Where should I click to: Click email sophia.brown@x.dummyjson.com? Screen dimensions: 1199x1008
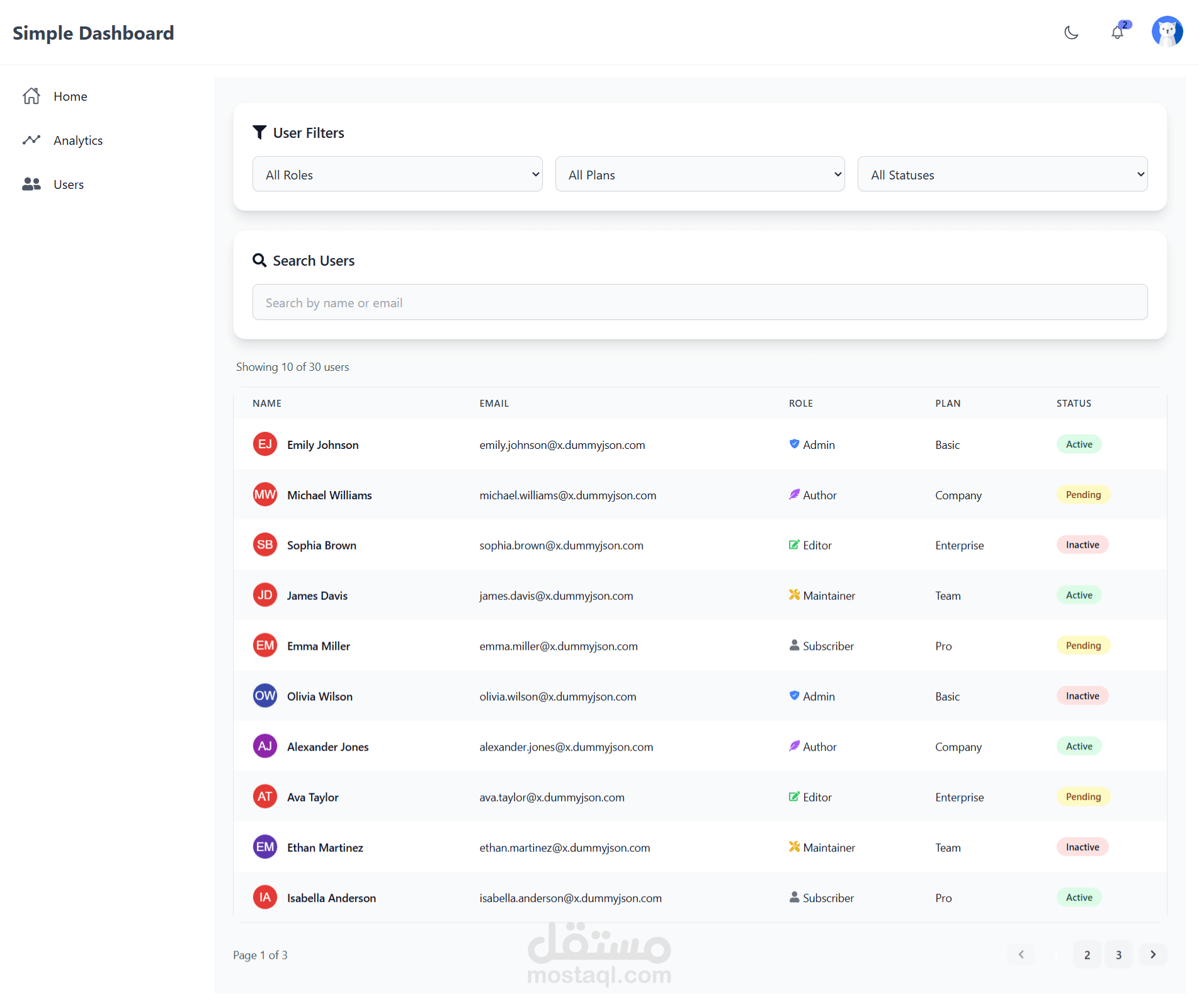point(561,545)
